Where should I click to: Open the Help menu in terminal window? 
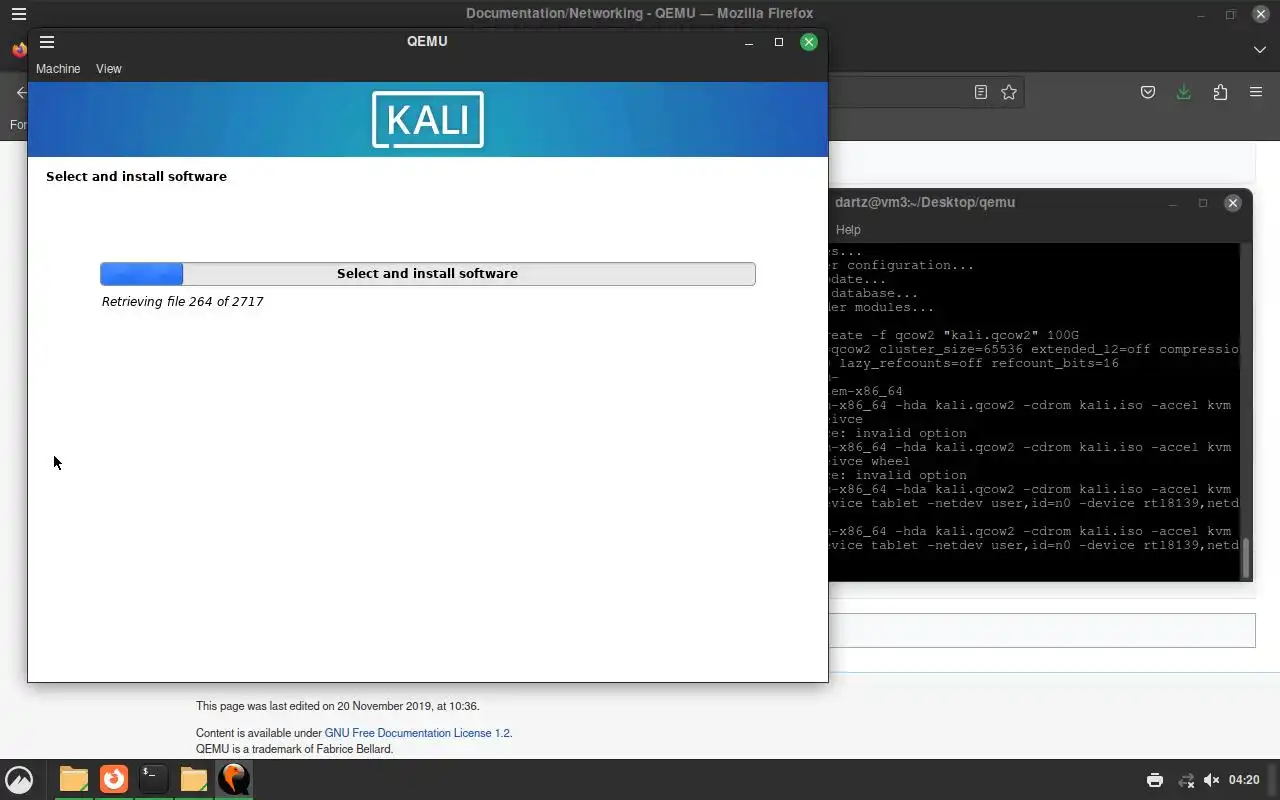click(848, 230)
